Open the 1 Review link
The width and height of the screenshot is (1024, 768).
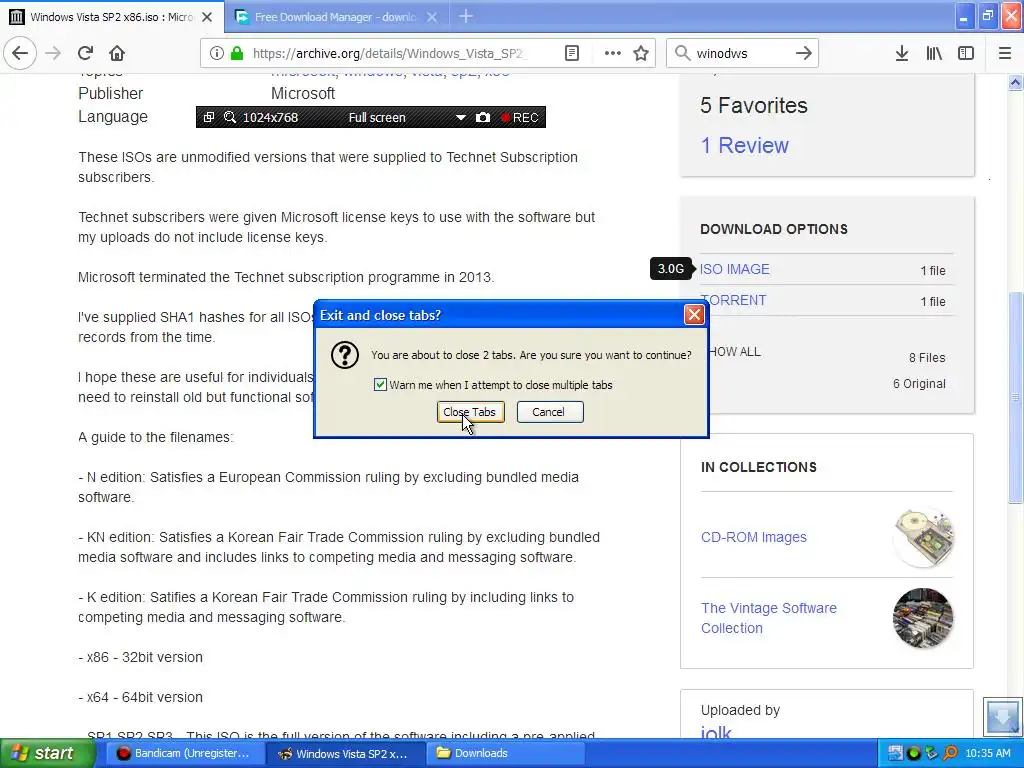point(744,145)
